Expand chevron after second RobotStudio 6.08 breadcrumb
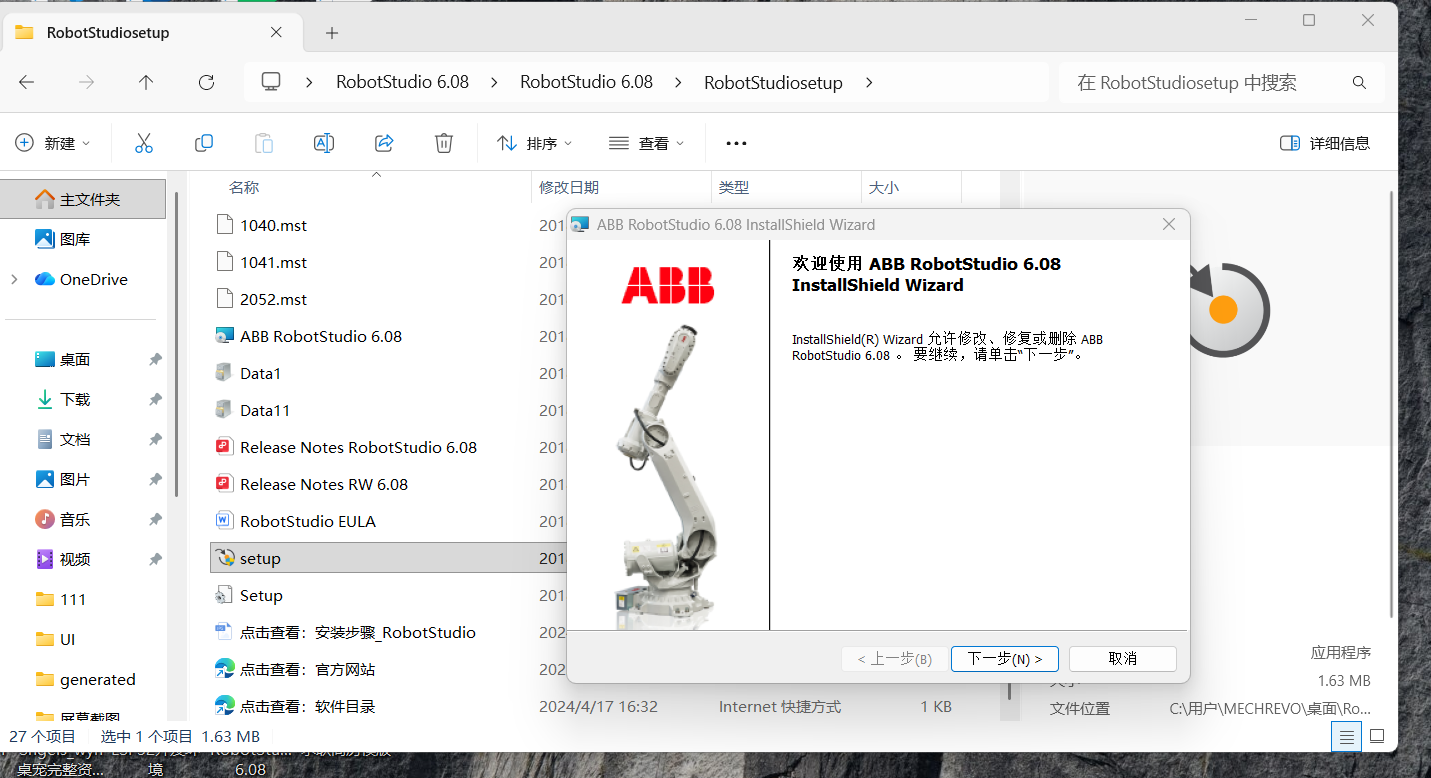Screen dimensions: 1431x778 coord(678,82)
